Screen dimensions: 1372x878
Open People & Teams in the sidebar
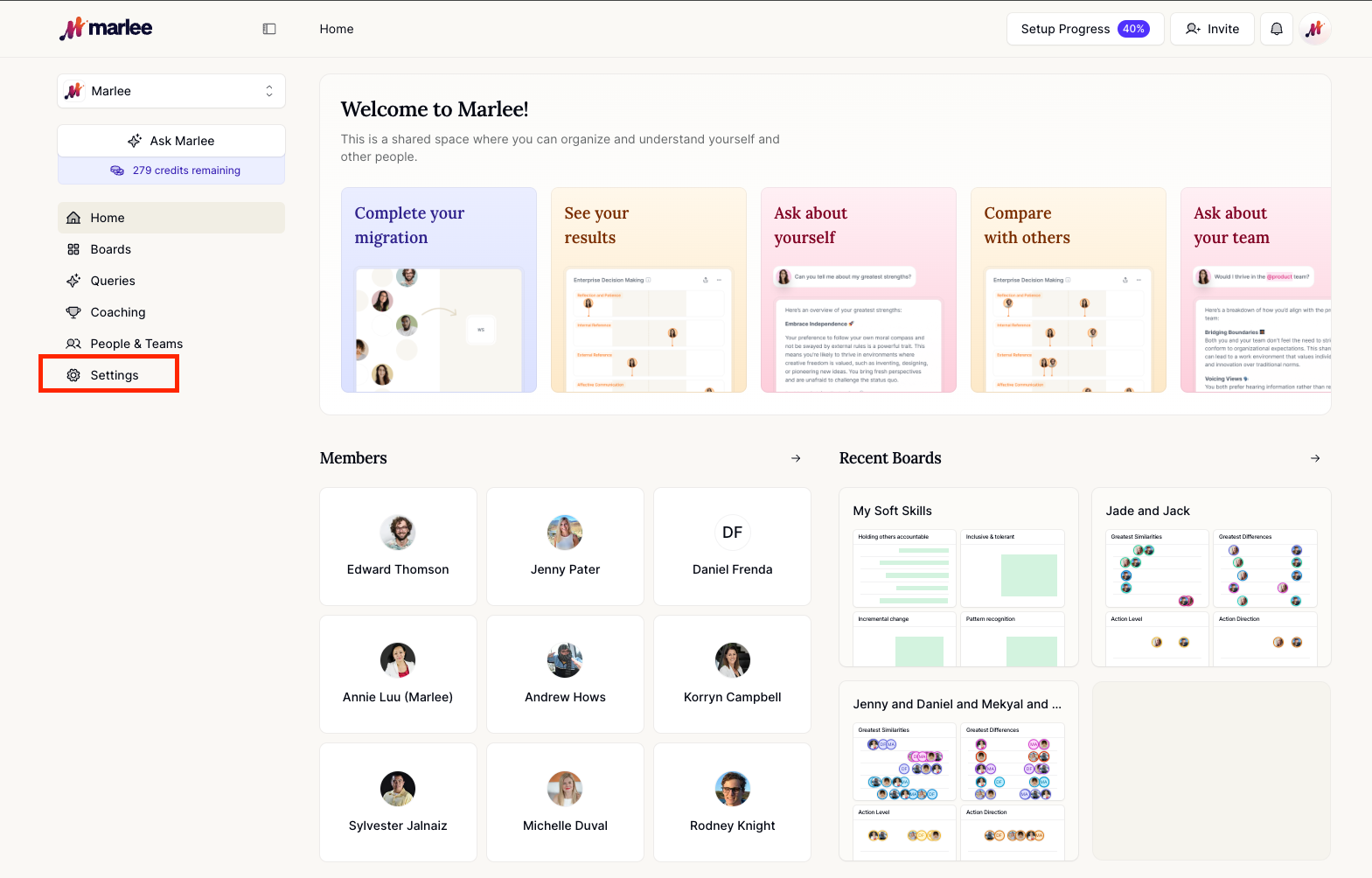tap(171, 344)
